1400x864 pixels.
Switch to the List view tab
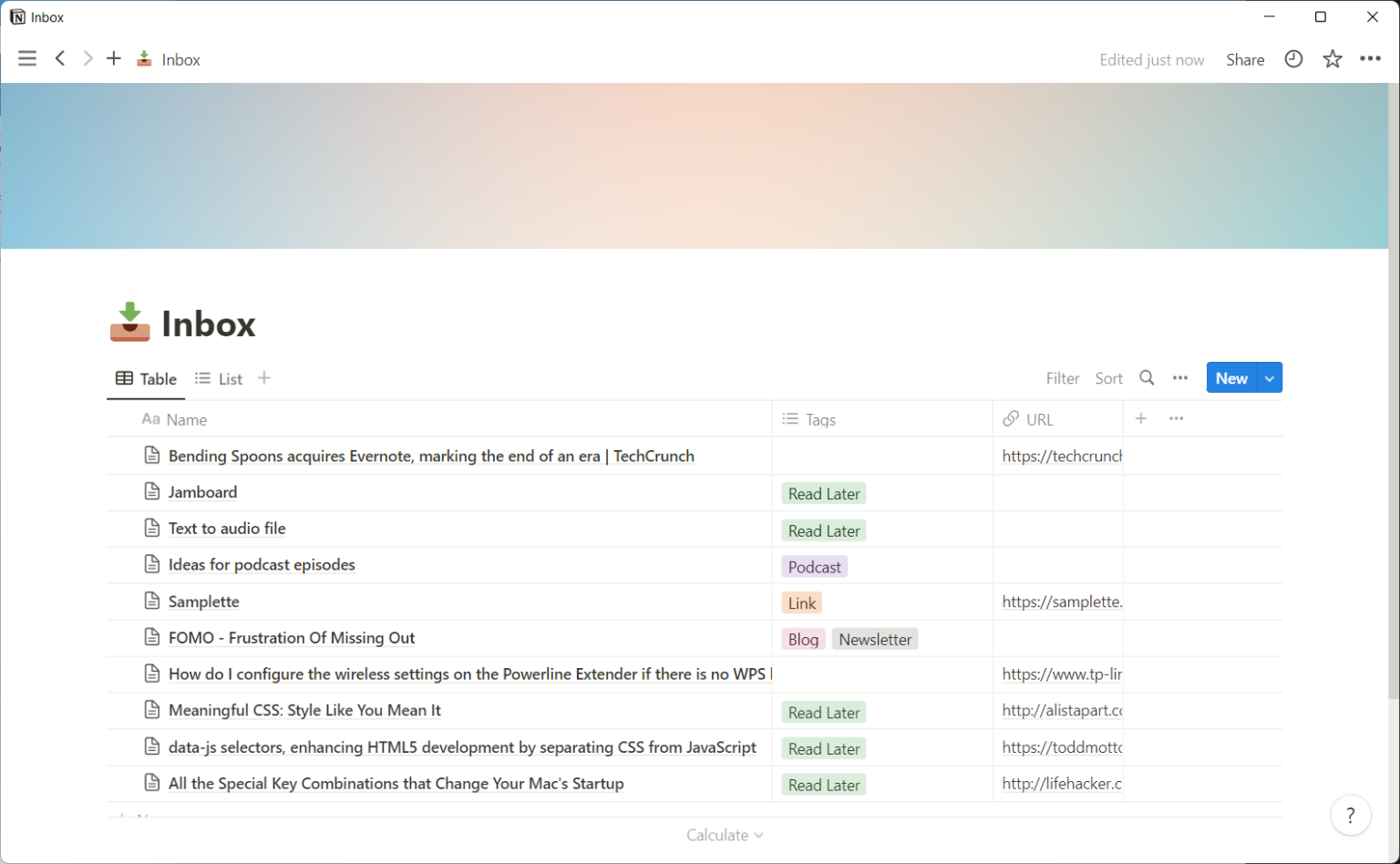tap(219, 379)
